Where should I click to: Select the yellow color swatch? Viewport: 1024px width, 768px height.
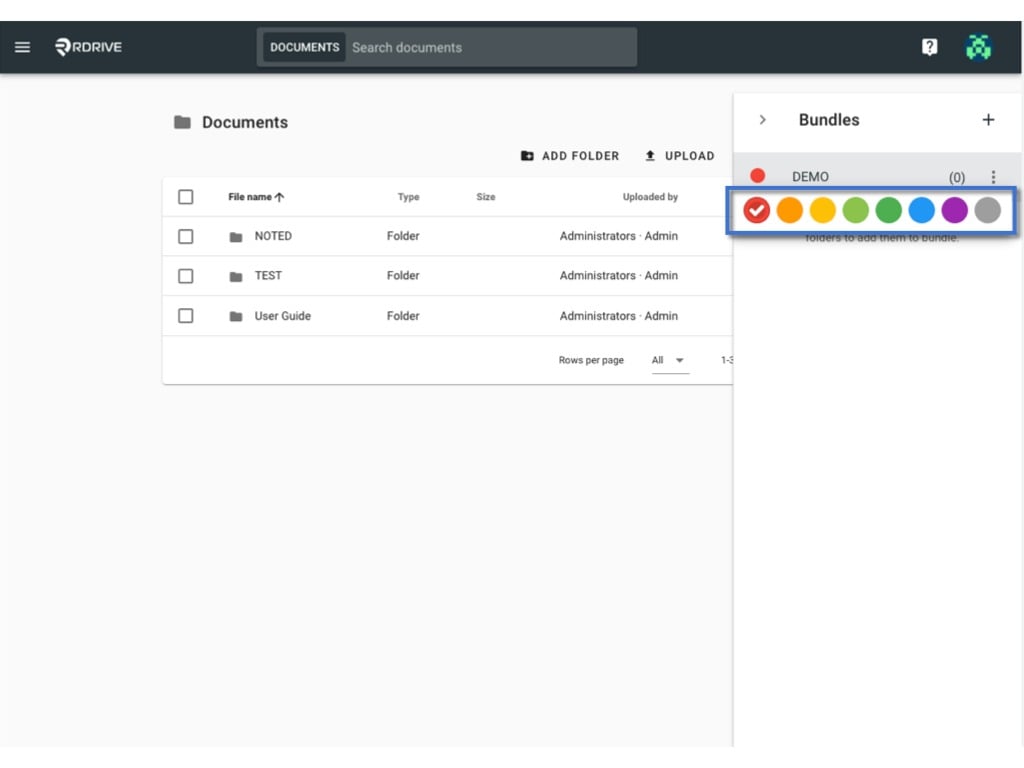[822, 210]
